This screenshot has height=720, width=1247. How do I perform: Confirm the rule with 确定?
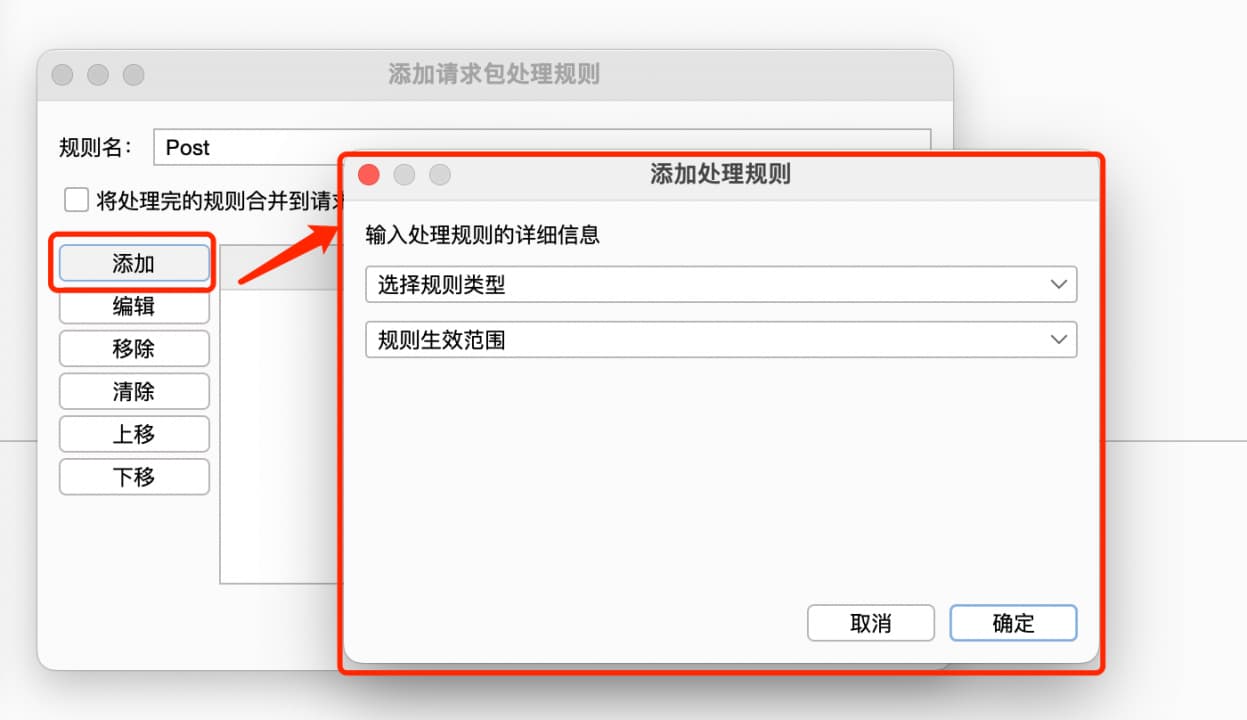[1013, 623]
